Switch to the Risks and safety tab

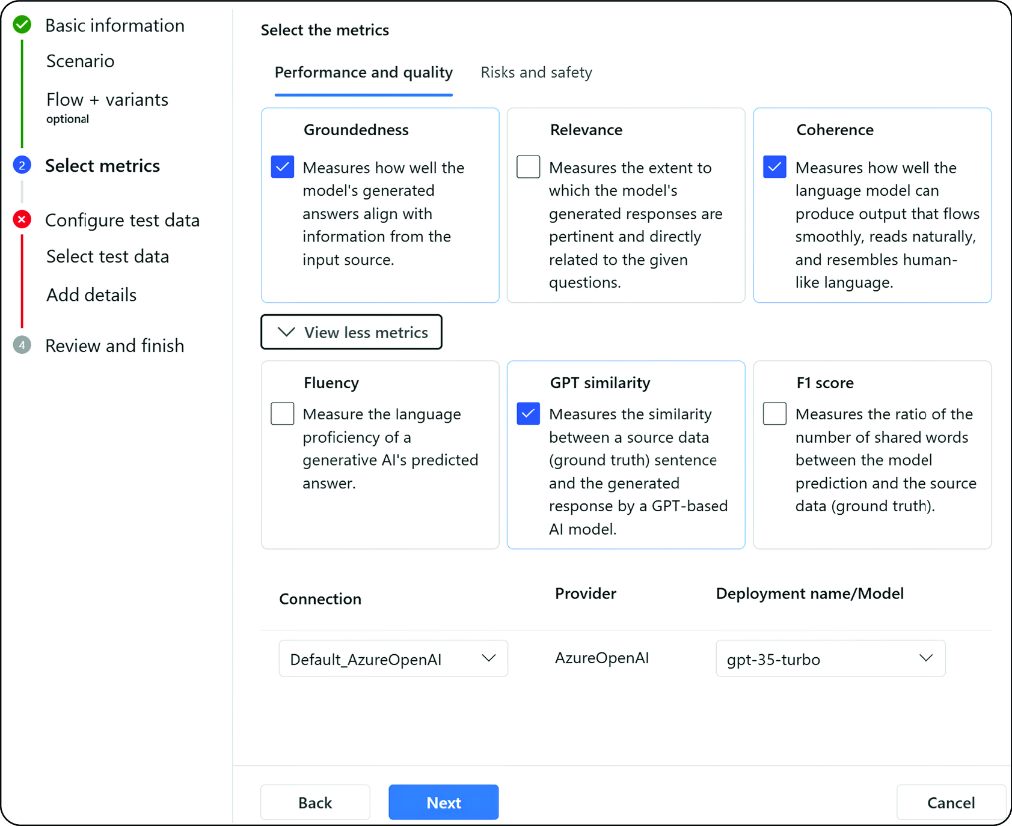tap(536, 72)
